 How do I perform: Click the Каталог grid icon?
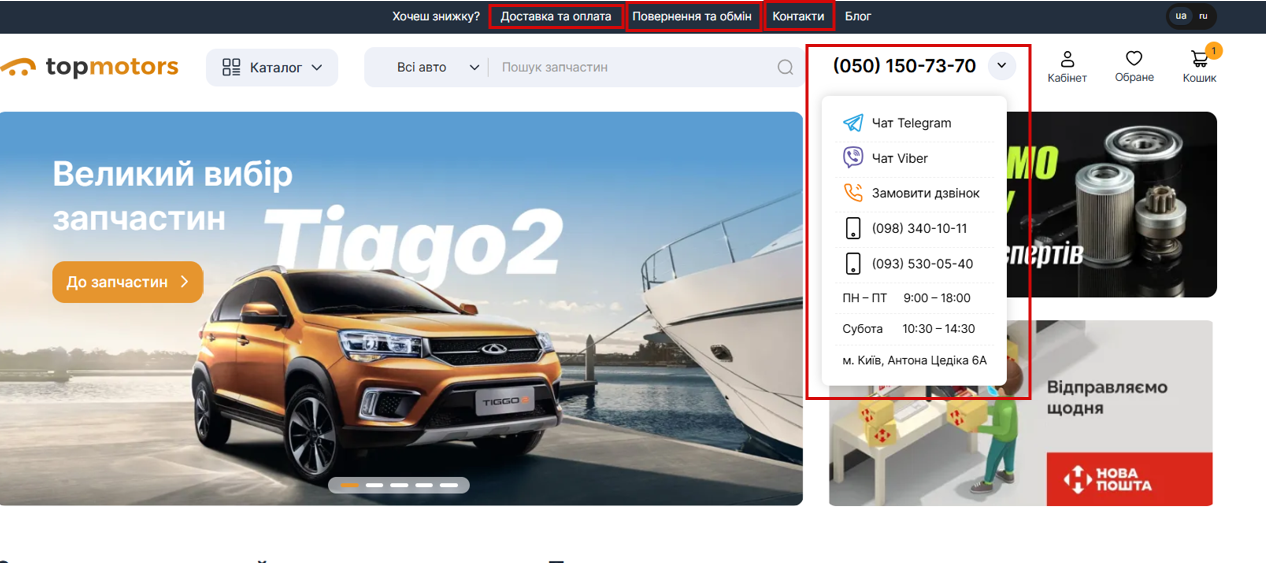coord(232,67)
